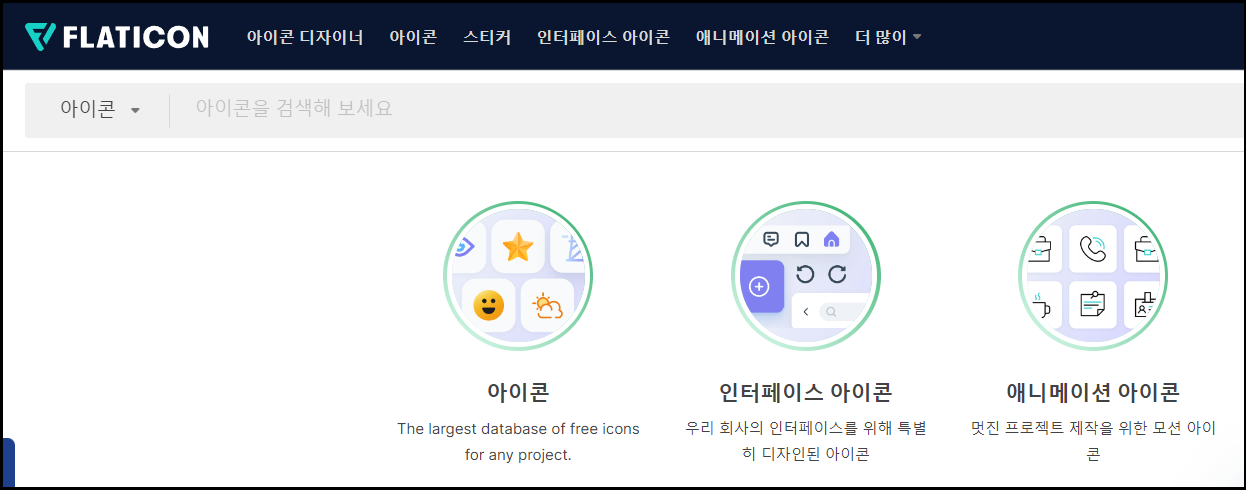Click the magnifier search icon in the interface thumbnail
The image size is (1246, 490).
(x=831, y=312)
